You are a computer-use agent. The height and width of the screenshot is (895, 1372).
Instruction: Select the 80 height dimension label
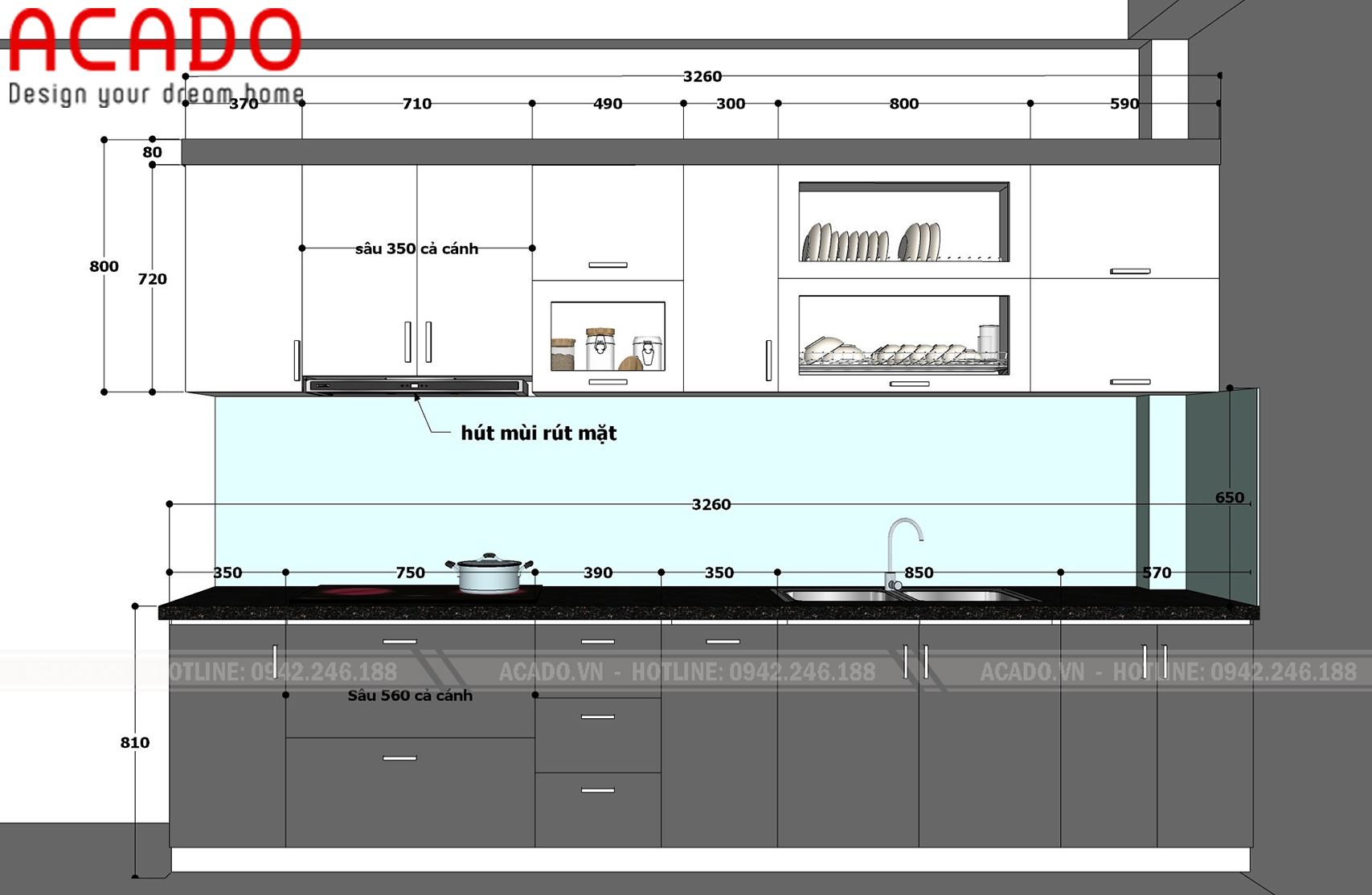(x=152, y=153)
